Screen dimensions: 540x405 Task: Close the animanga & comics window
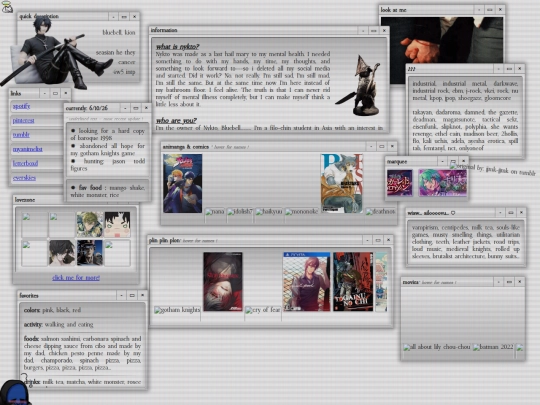click(392, 146)
